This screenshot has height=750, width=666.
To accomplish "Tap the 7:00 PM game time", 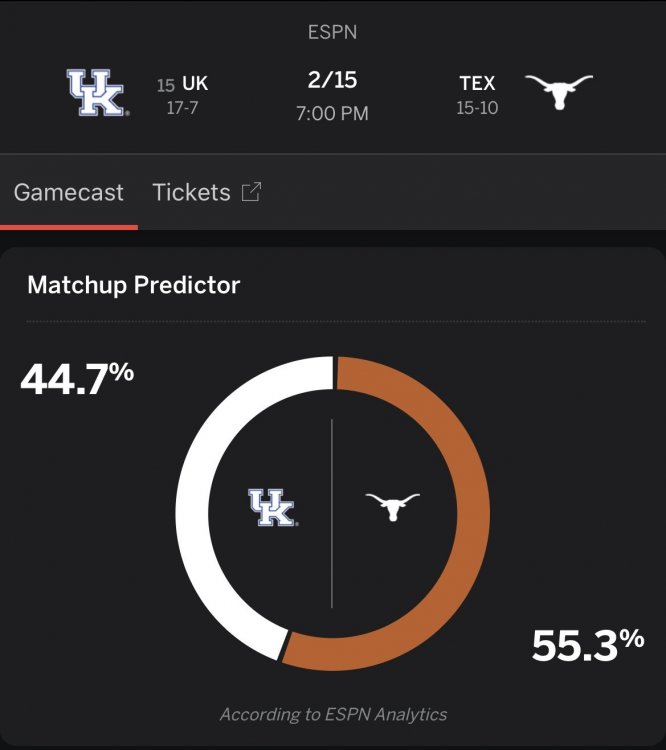I will (332, 113).
